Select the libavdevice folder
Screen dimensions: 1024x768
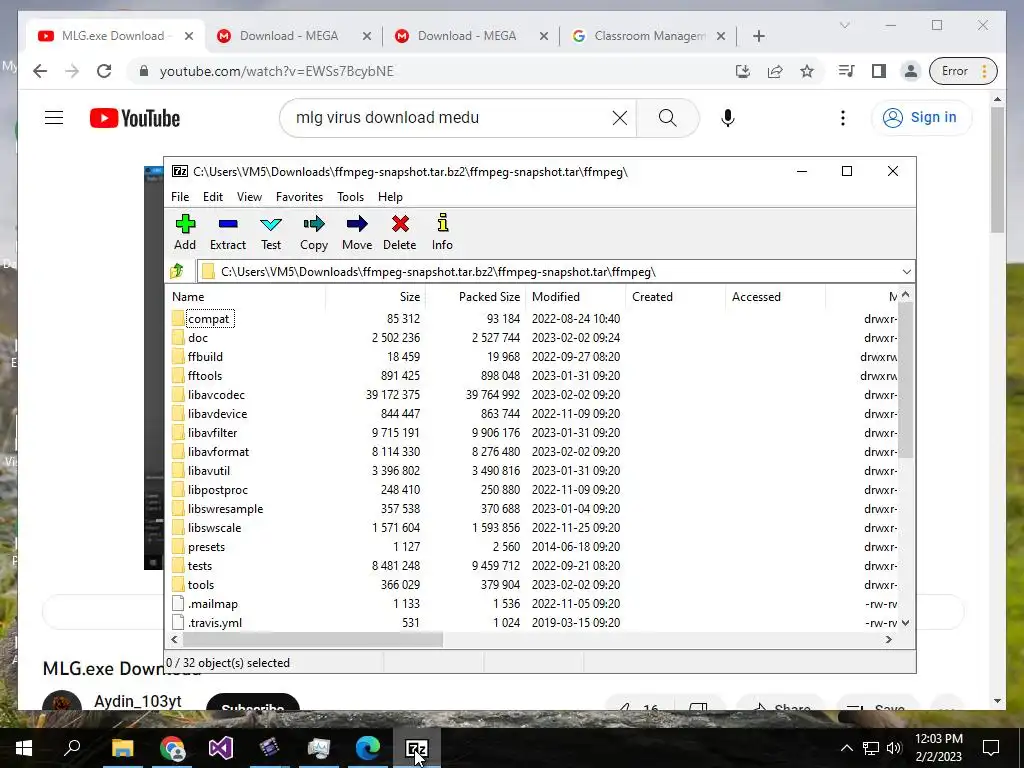[x=217, y=413]
